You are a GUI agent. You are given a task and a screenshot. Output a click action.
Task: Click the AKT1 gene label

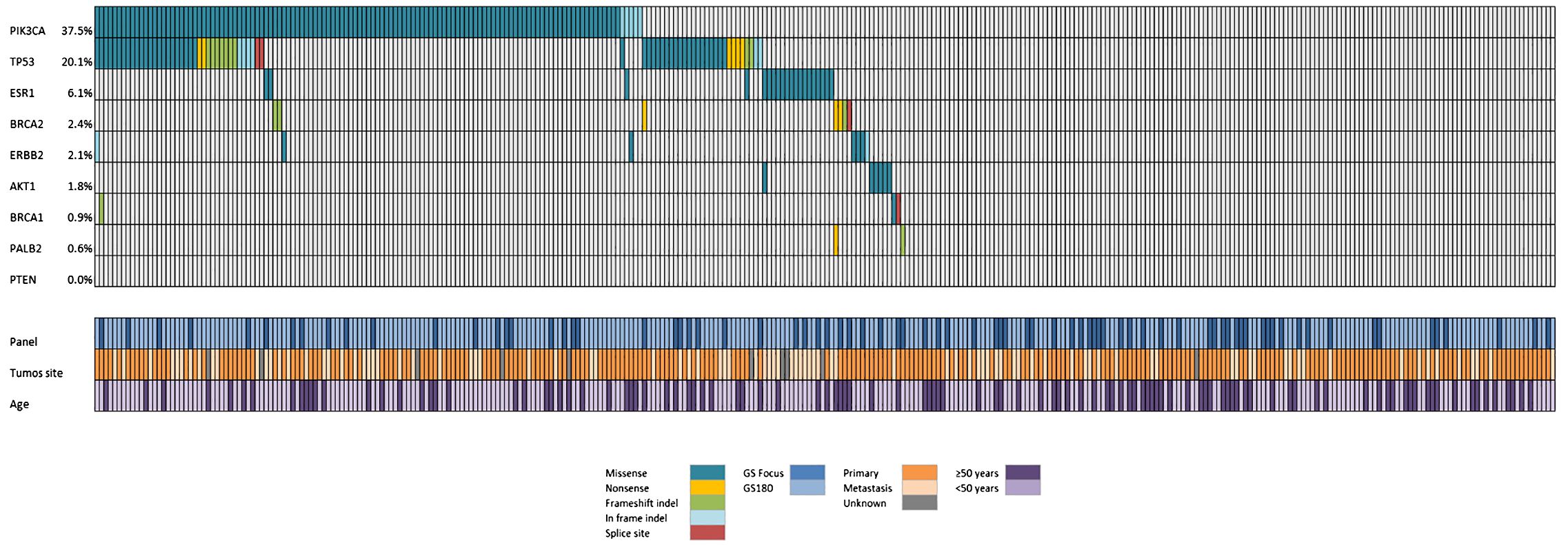[23, 186]
